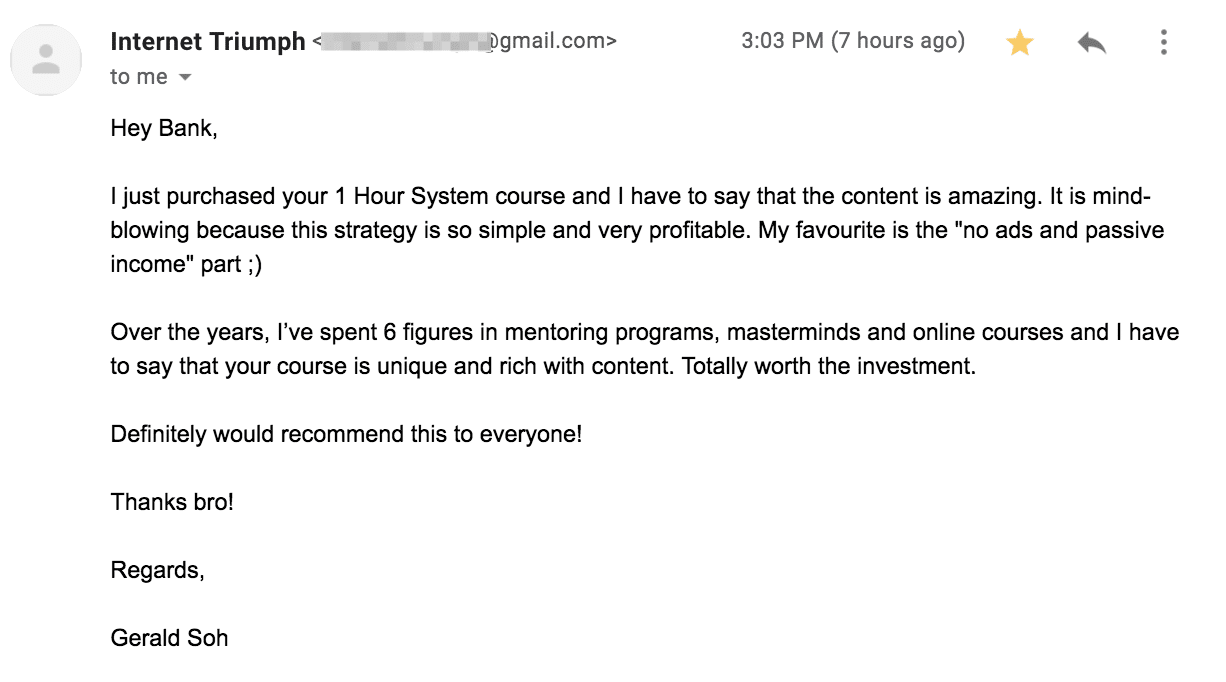Click the "to me" recipient text

(x=139, y=78)
